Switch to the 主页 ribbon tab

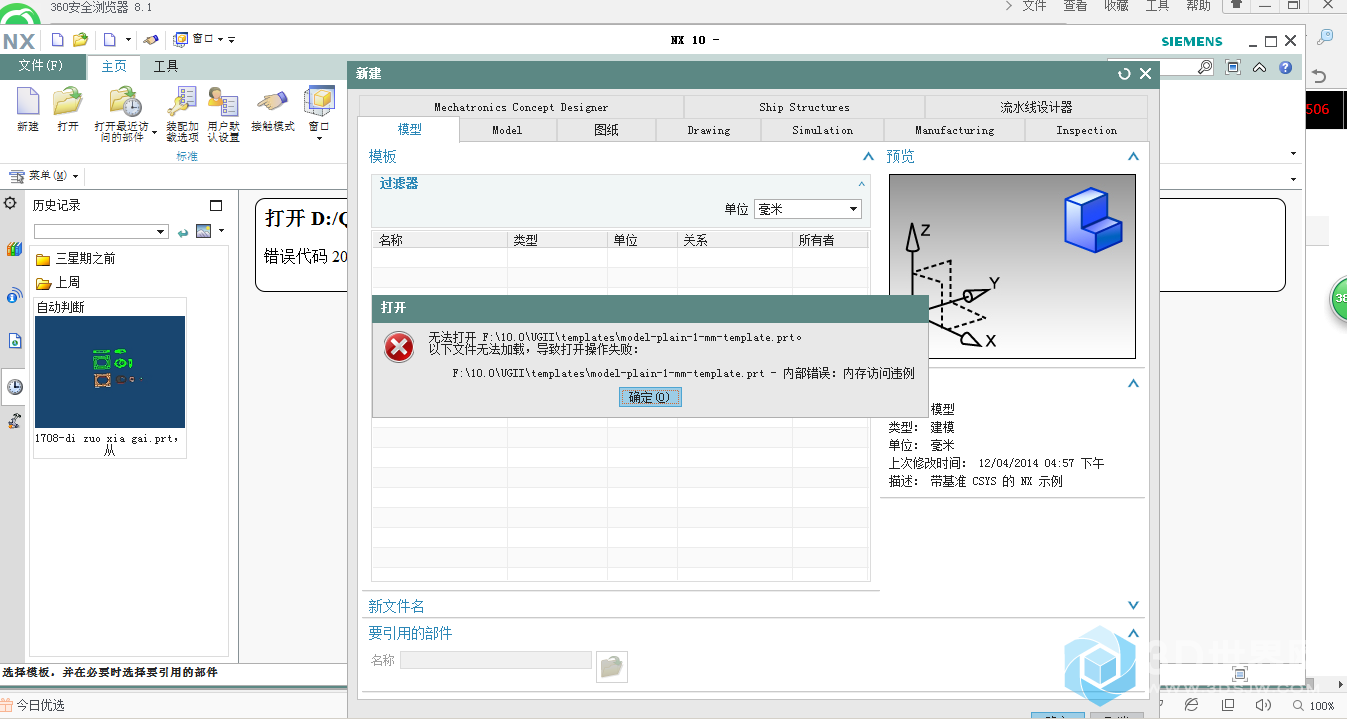114,66
